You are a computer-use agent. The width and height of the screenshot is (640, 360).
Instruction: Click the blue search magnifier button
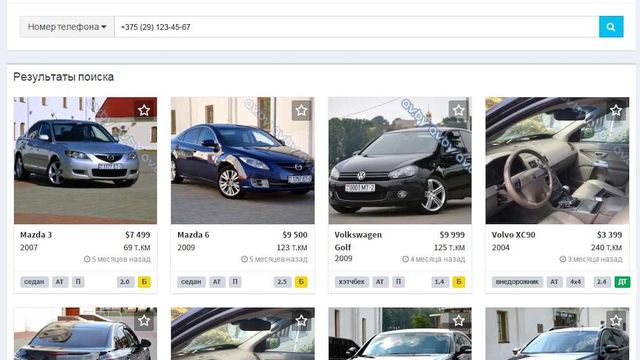[x=611, y=27]
